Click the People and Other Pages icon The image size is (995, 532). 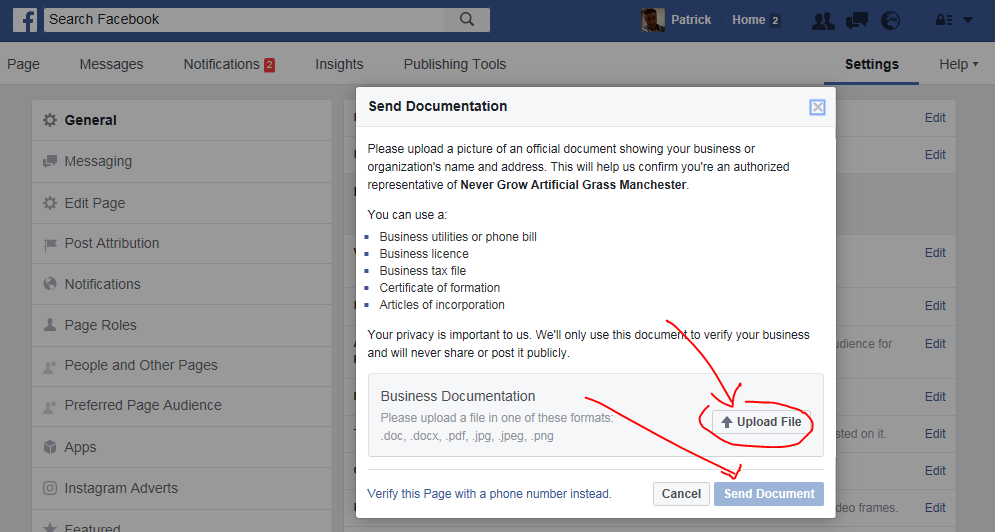click(49, 366)
